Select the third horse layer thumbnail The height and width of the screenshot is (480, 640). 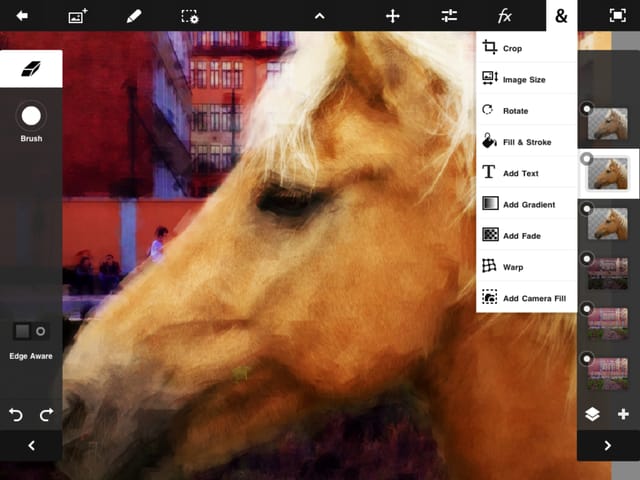point(608,224)
